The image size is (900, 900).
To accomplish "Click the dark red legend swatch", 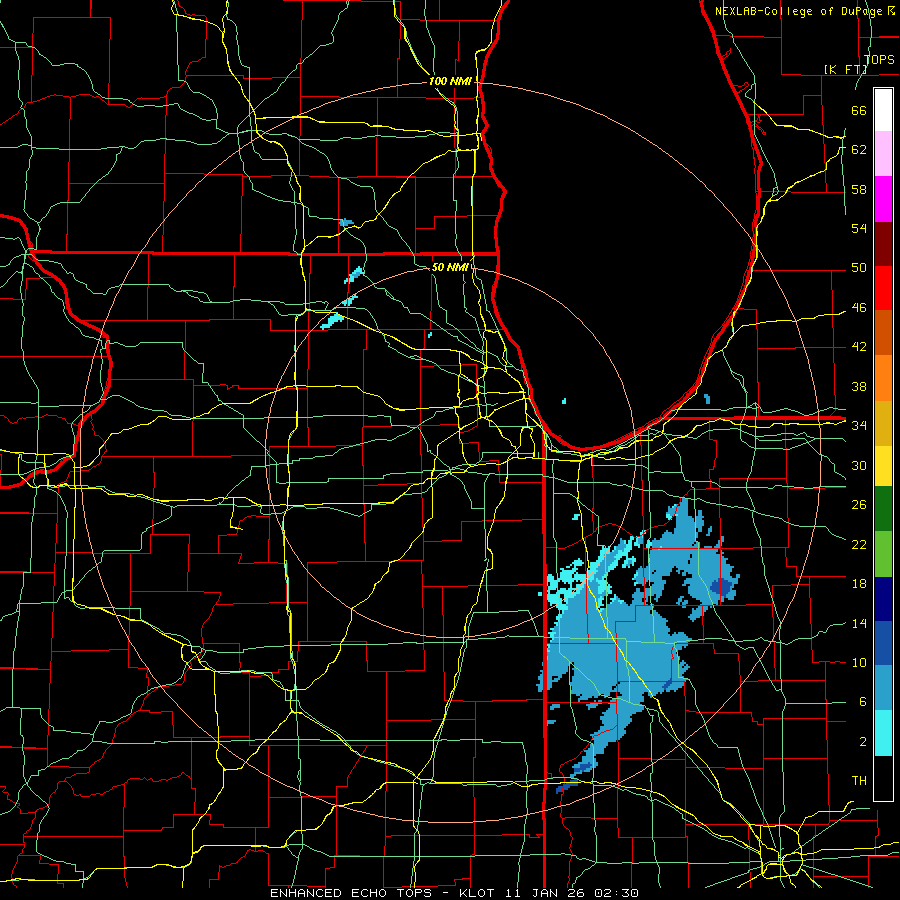I will point(883,244).
